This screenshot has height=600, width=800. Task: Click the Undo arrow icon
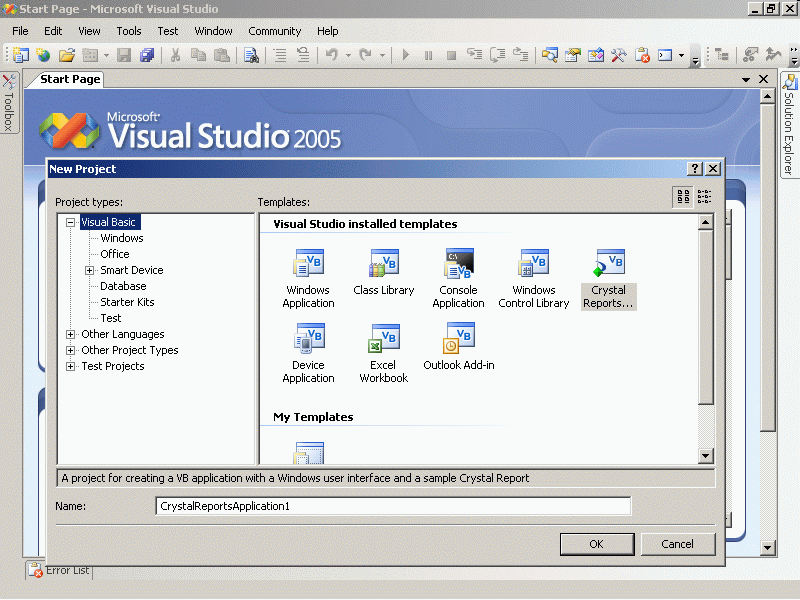[332, 55]
